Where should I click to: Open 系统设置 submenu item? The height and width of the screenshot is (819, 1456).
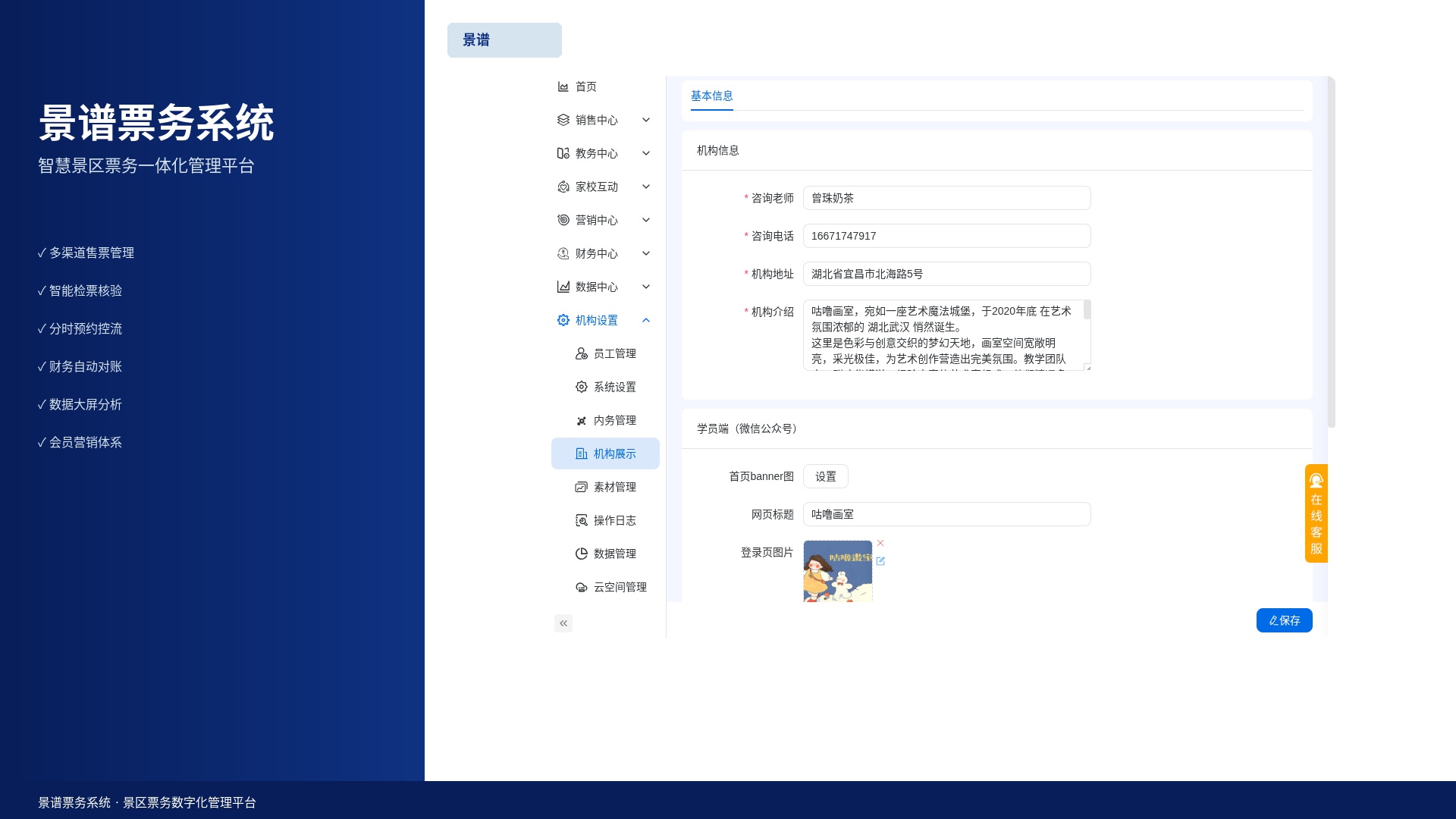coord(605,387)
